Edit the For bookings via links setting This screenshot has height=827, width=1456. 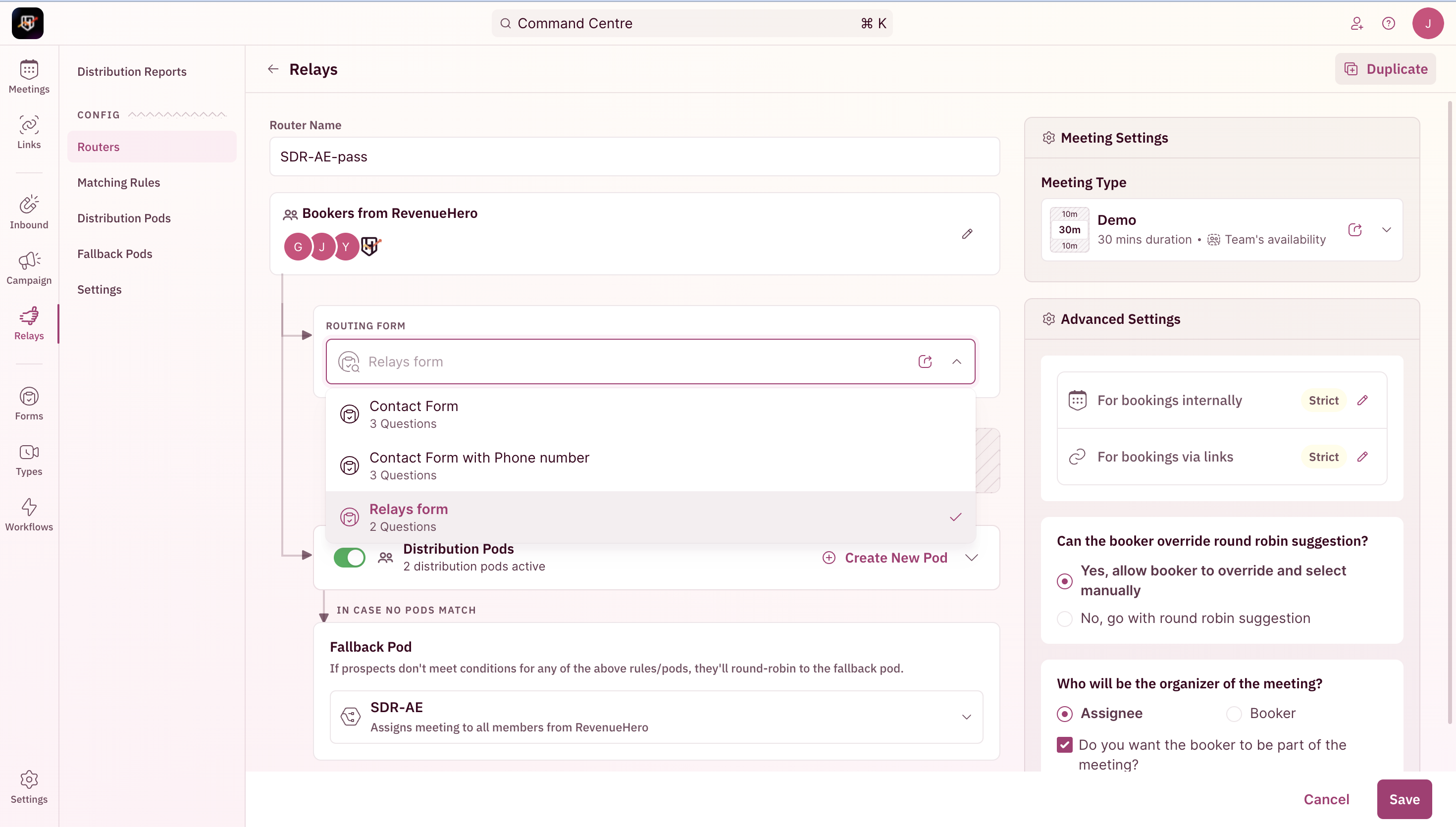pos(1362,457)
